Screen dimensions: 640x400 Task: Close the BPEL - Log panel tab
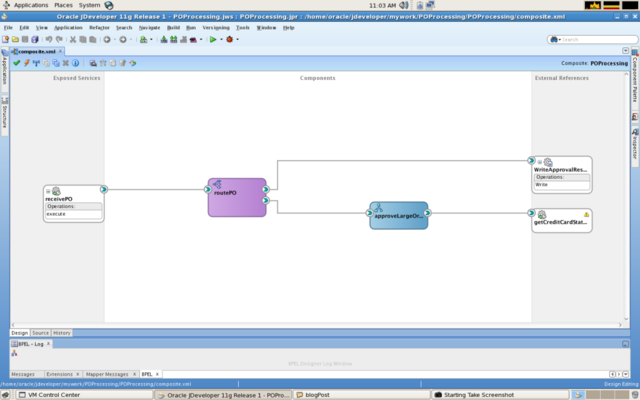click(48, 344)
